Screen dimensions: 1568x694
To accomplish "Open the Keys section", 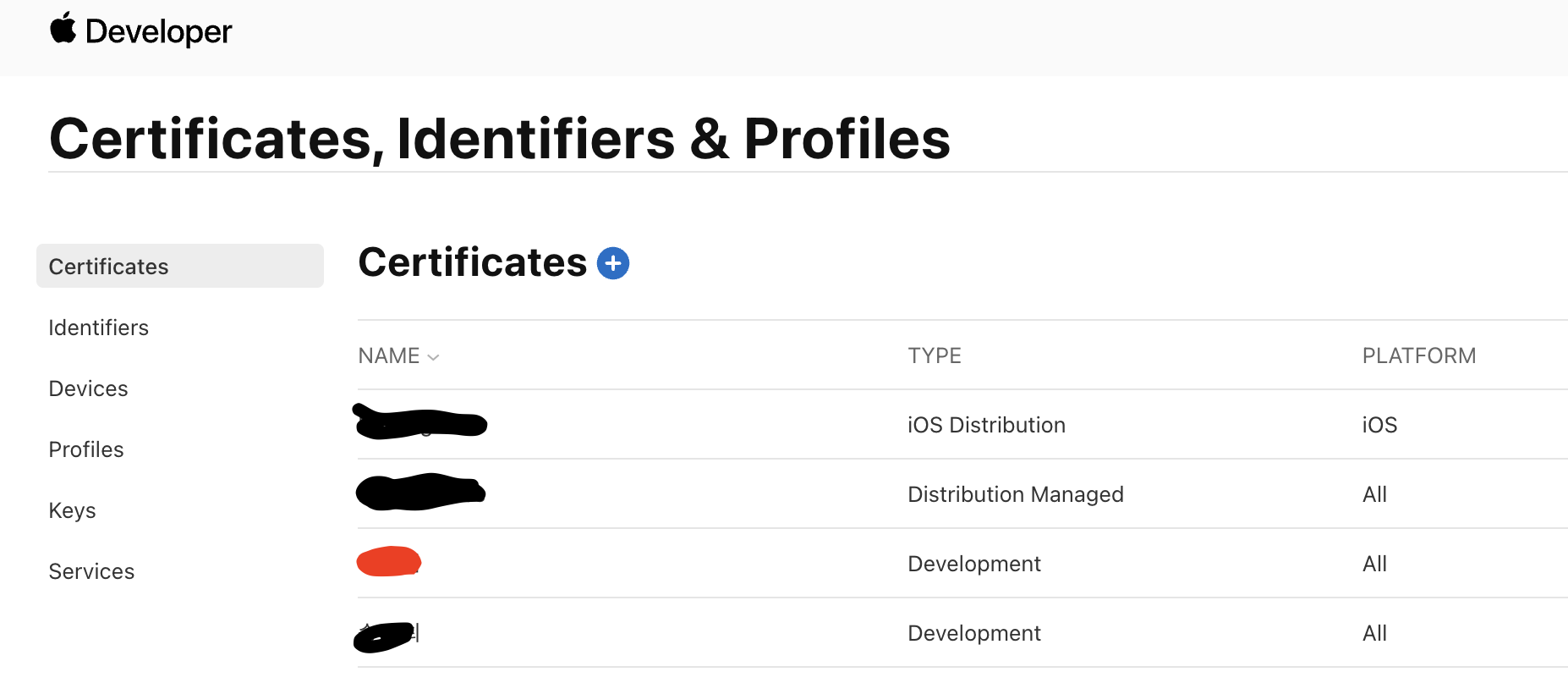I will pyautogui.click(x=72, y=510).
